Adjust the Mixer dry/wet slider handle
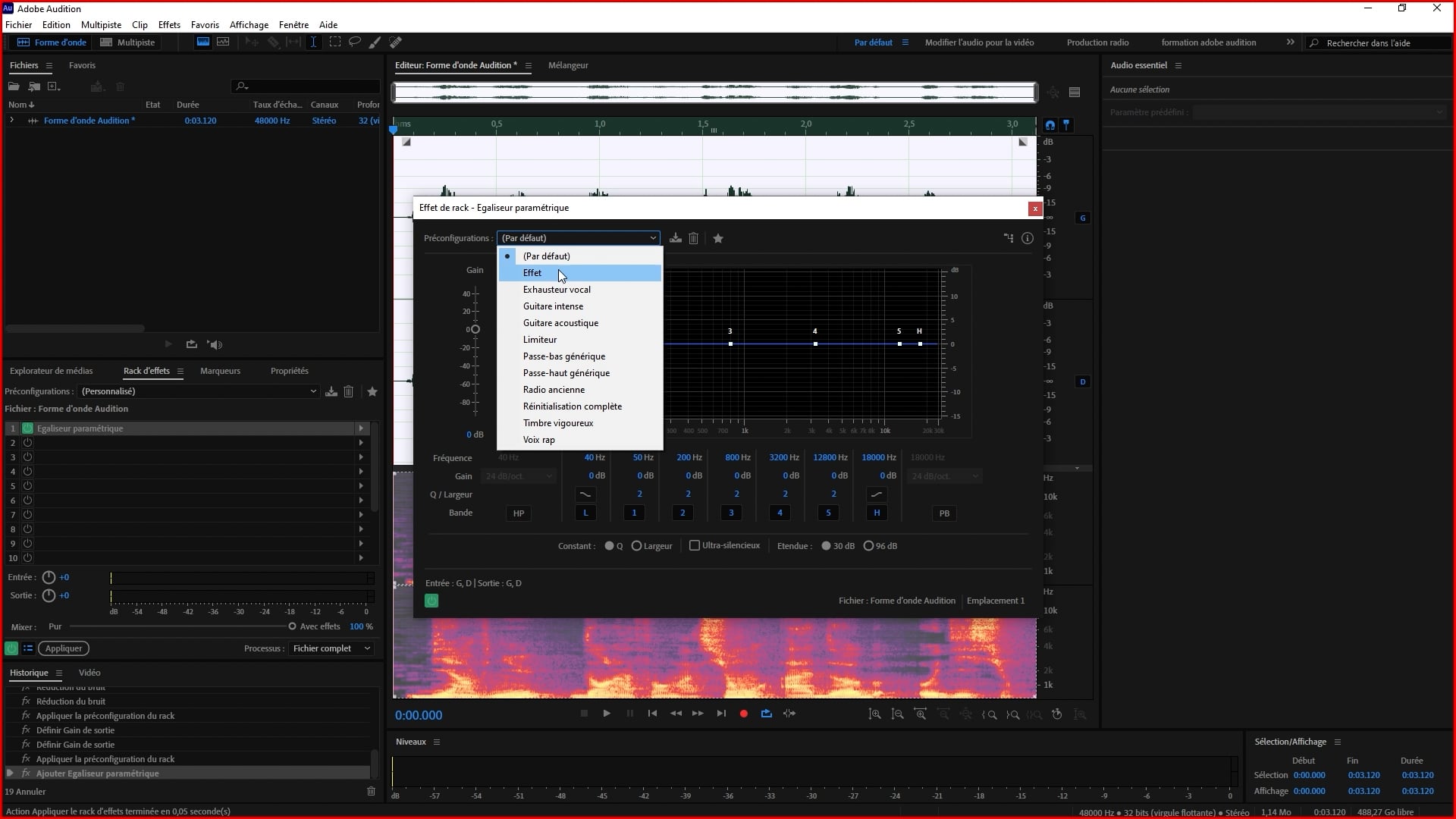The height and width of the screenshot is (819, 1456). 292,626
